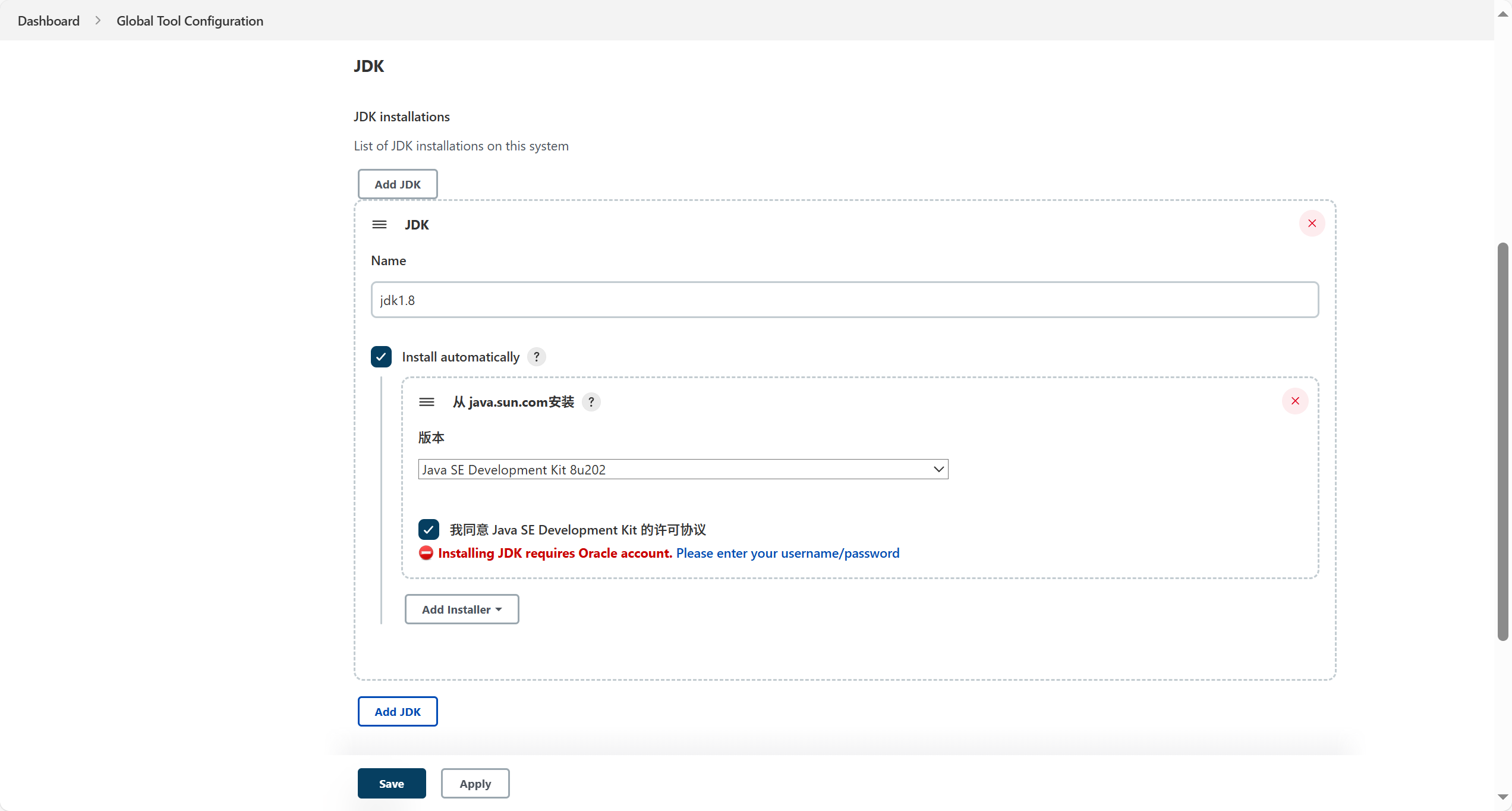
Task: Click the JDK Name input field
Action: [845, 300]
